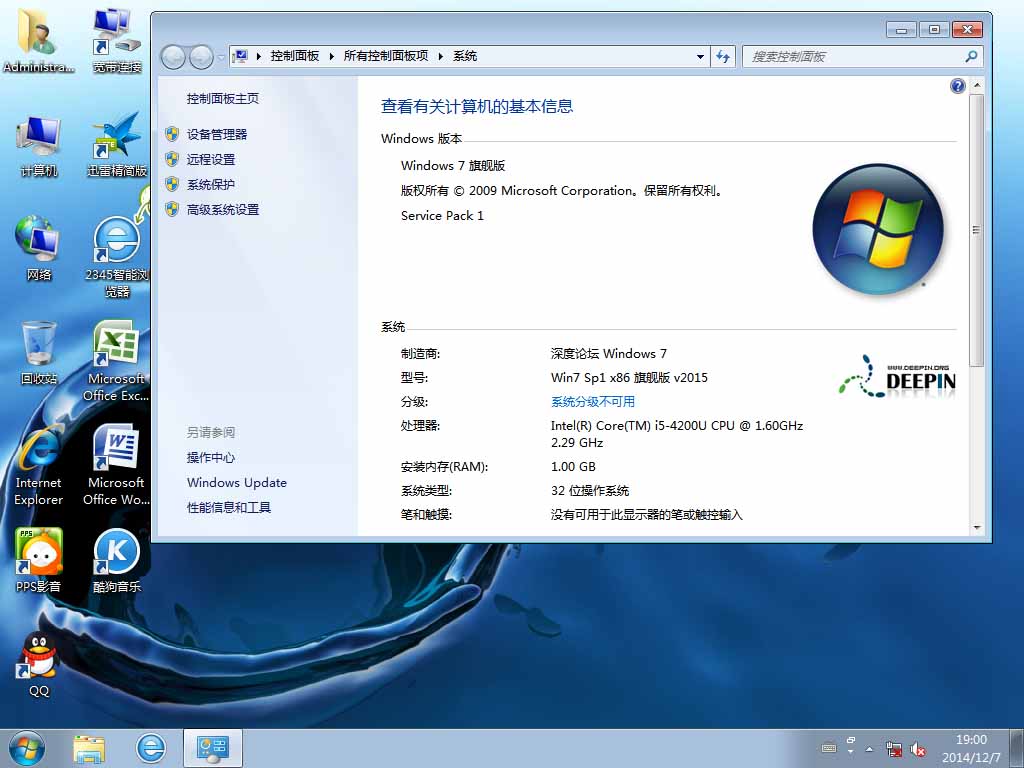Image resolution: width=1024 pixels, height=768 pixels.
Task: Click the Intel(R) Core(TM) i5-4200U processor text
Action: pos(677,434)
